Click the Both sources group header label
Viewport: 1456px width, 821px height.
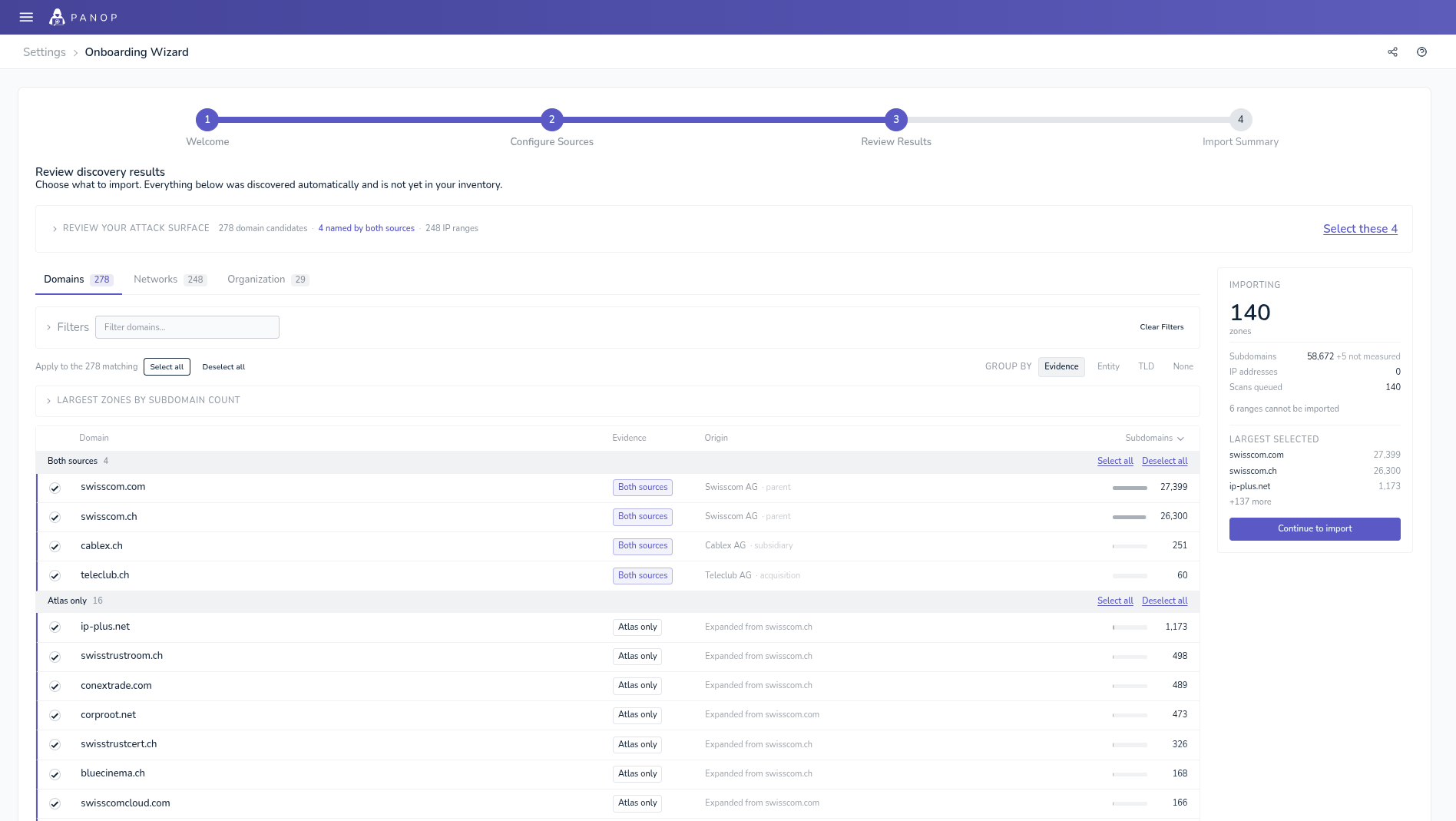coord(72,461)
